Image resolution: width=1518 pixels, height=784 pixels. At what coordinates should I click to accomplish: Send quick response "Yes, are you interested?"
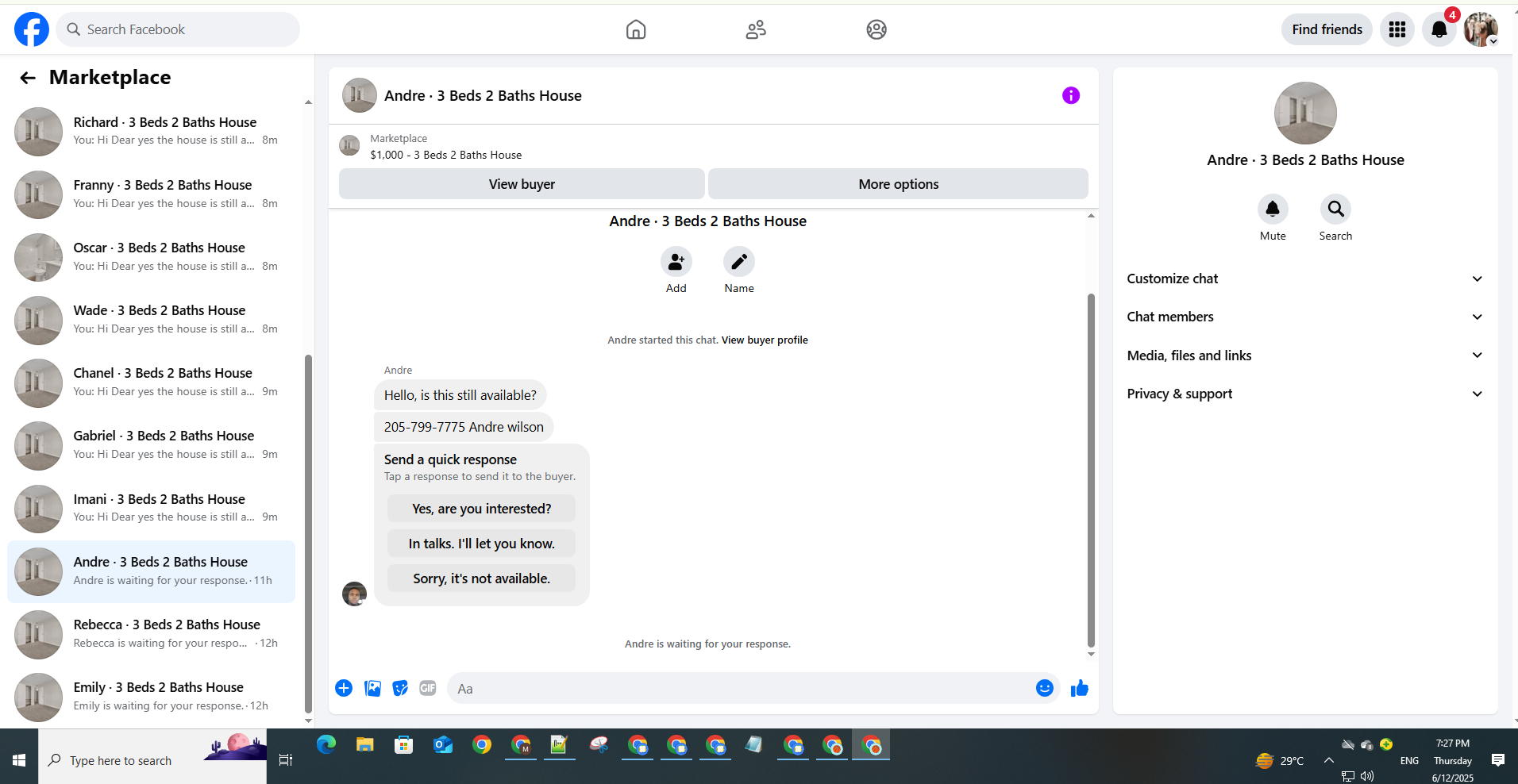point(481,509)
